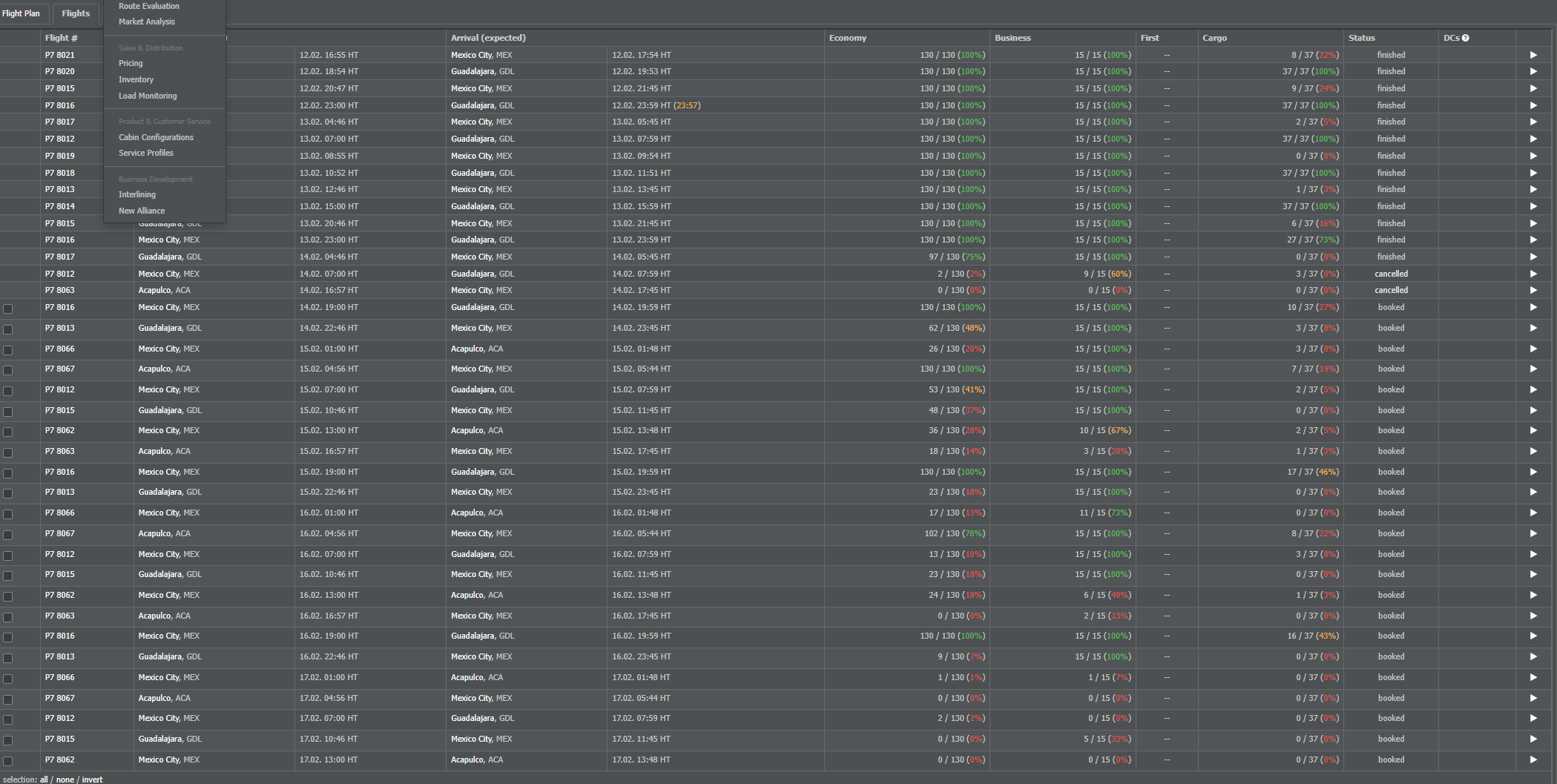Click arrow icon for cancelled flight P7 8012
This screenshot has width=1557, height=784.
1533,274
